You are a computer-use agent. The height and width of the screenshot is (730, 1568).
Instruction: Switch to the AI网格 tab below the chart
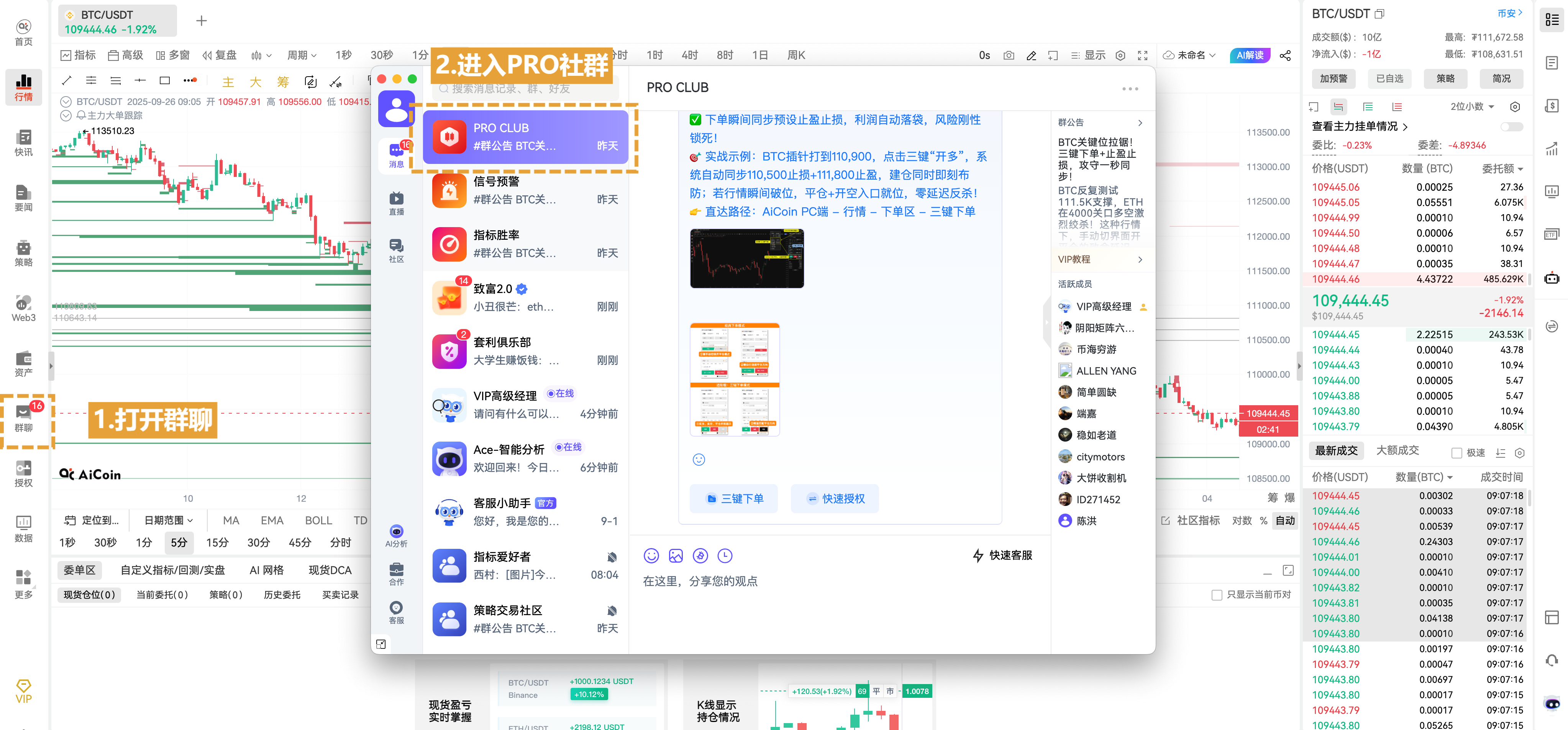267,570
